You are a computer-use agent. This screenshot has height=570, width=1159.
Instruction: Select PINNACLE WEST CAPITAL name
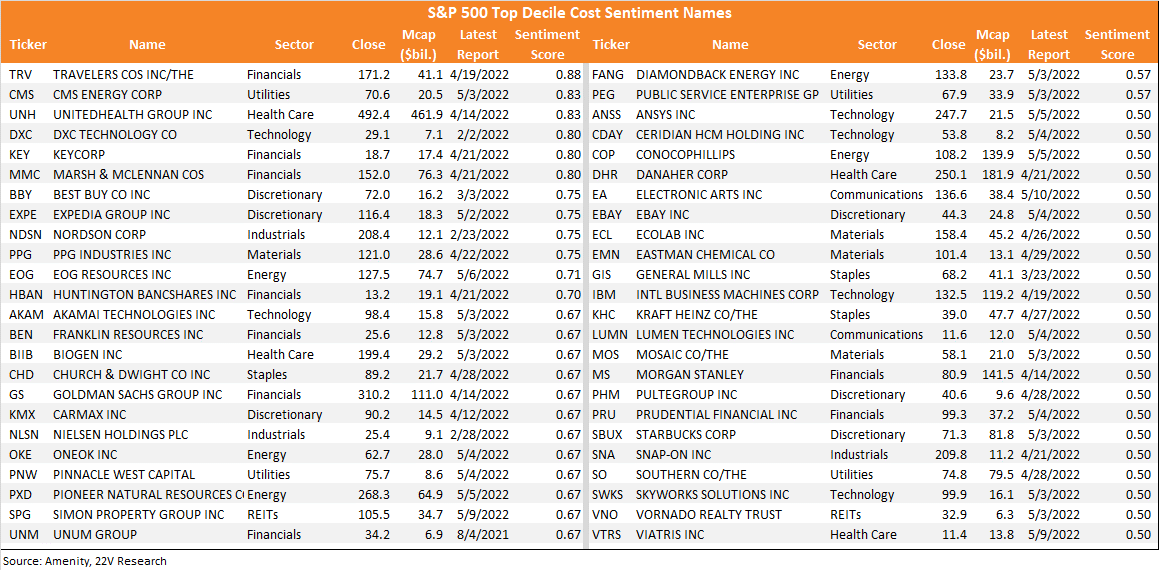click(124, 474)
